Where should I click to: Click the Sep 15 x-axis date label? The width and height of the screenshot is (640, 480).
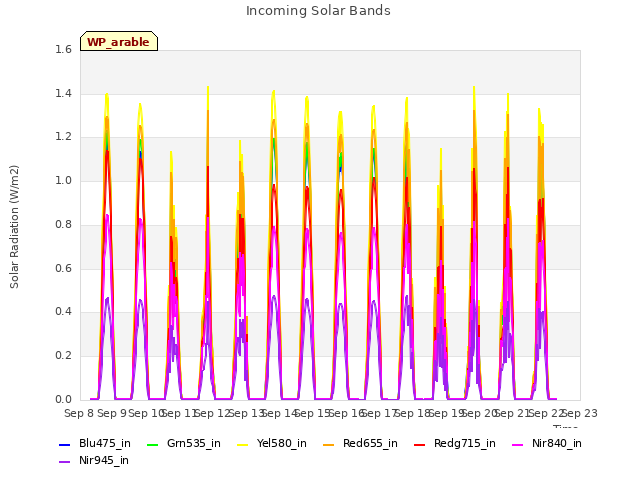pyautogui.click(x=313, y=414)
